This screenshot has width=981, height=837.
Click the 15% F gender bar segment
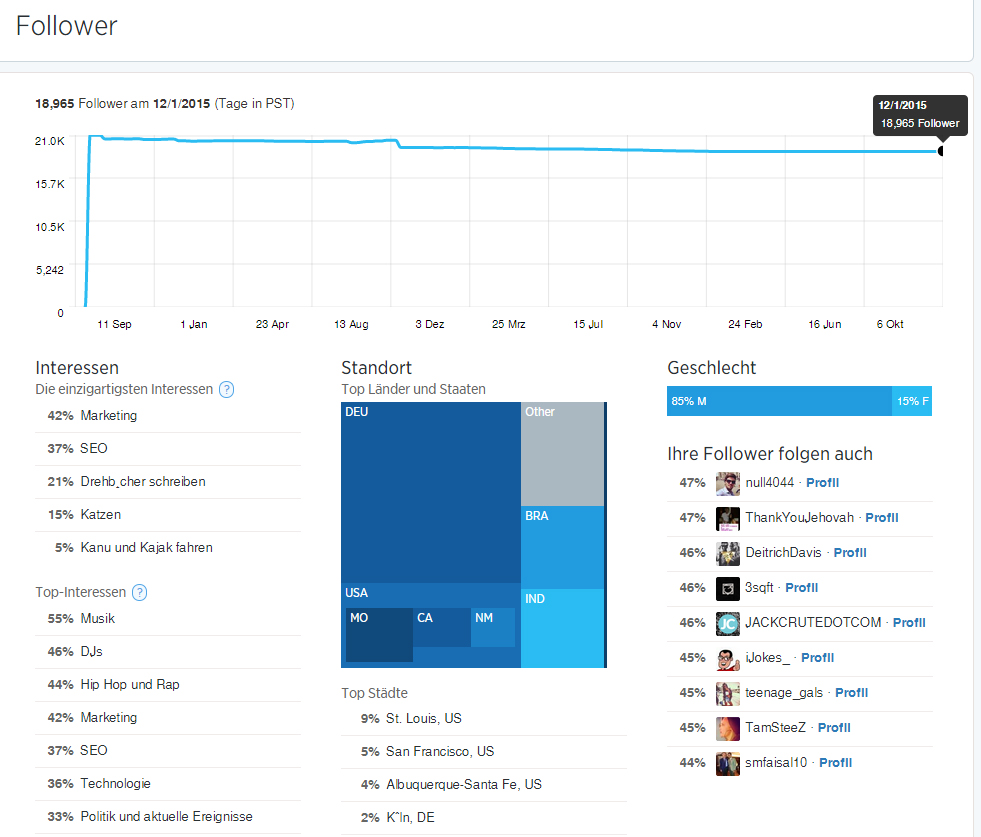(x=911, y=401)
